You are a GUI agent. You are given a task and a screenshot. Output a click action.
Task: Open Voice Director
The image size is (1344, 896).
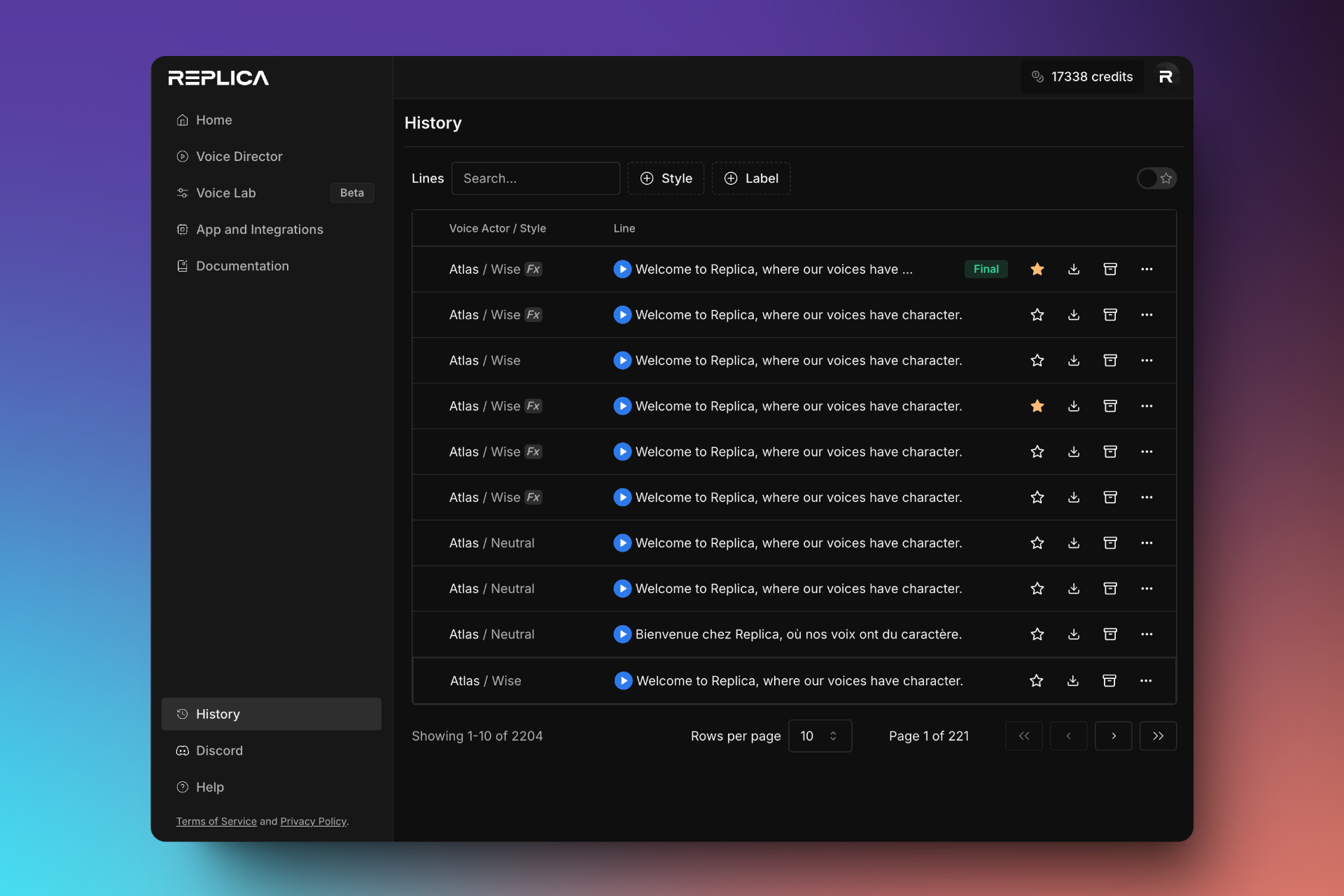[271, 156]
